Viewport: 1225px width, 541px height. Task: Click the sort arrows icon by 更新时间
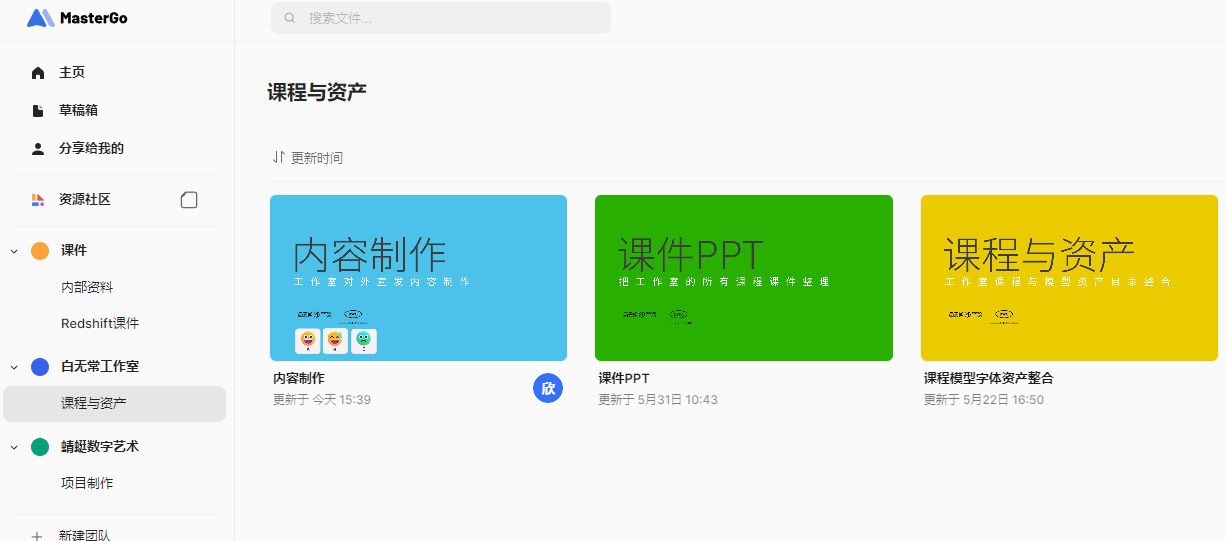[279, 158]
